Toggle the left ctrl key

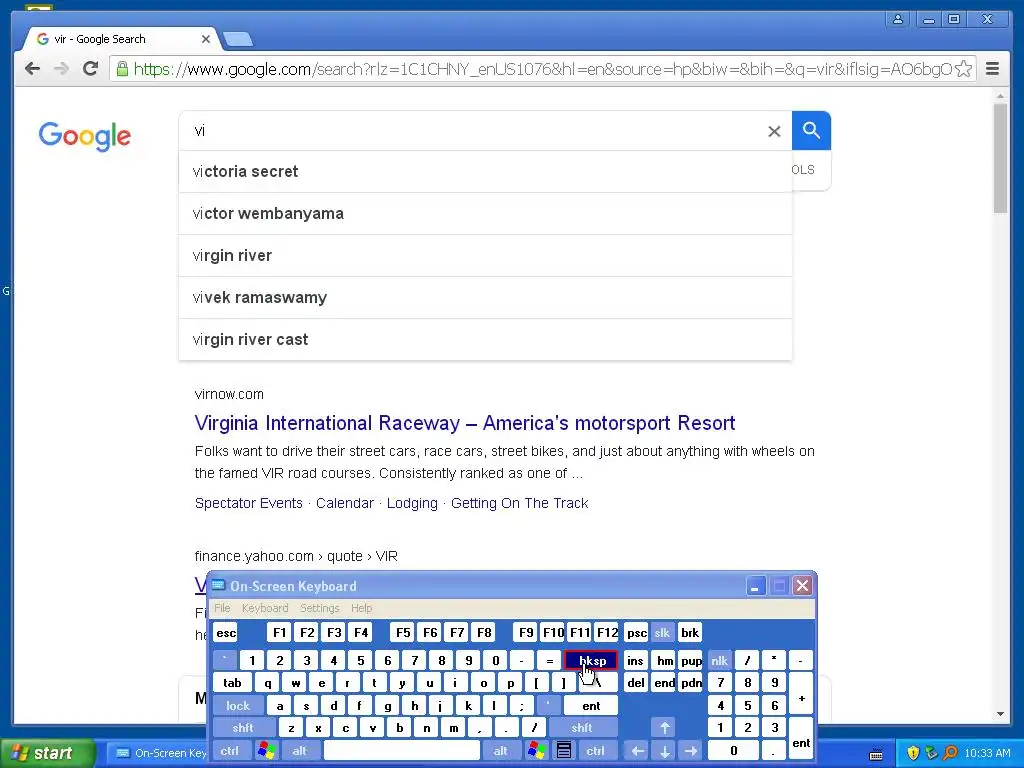pos(230,750)
